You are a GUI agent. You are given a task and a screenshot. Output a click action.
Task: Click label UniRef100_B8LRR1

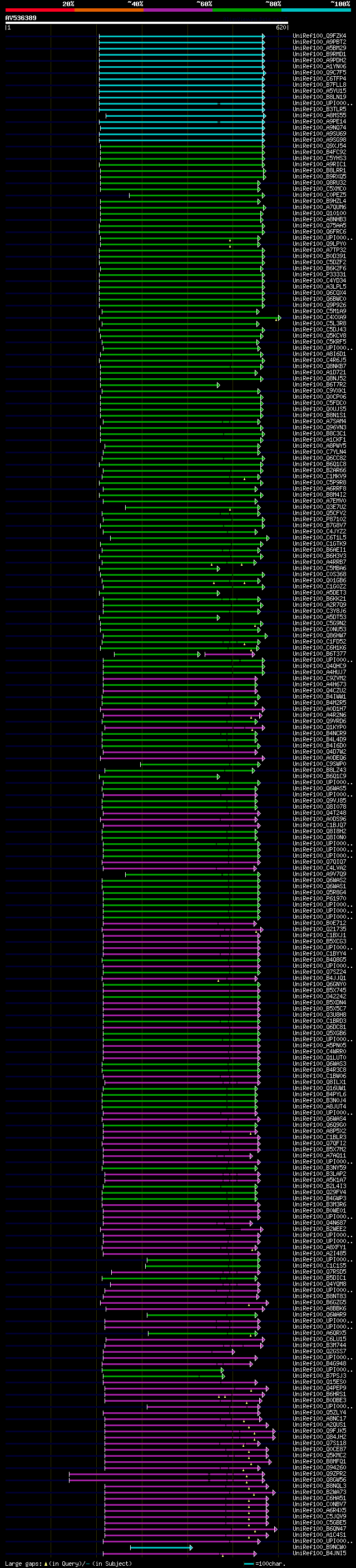pyautogui.click(x=319, y=170)
